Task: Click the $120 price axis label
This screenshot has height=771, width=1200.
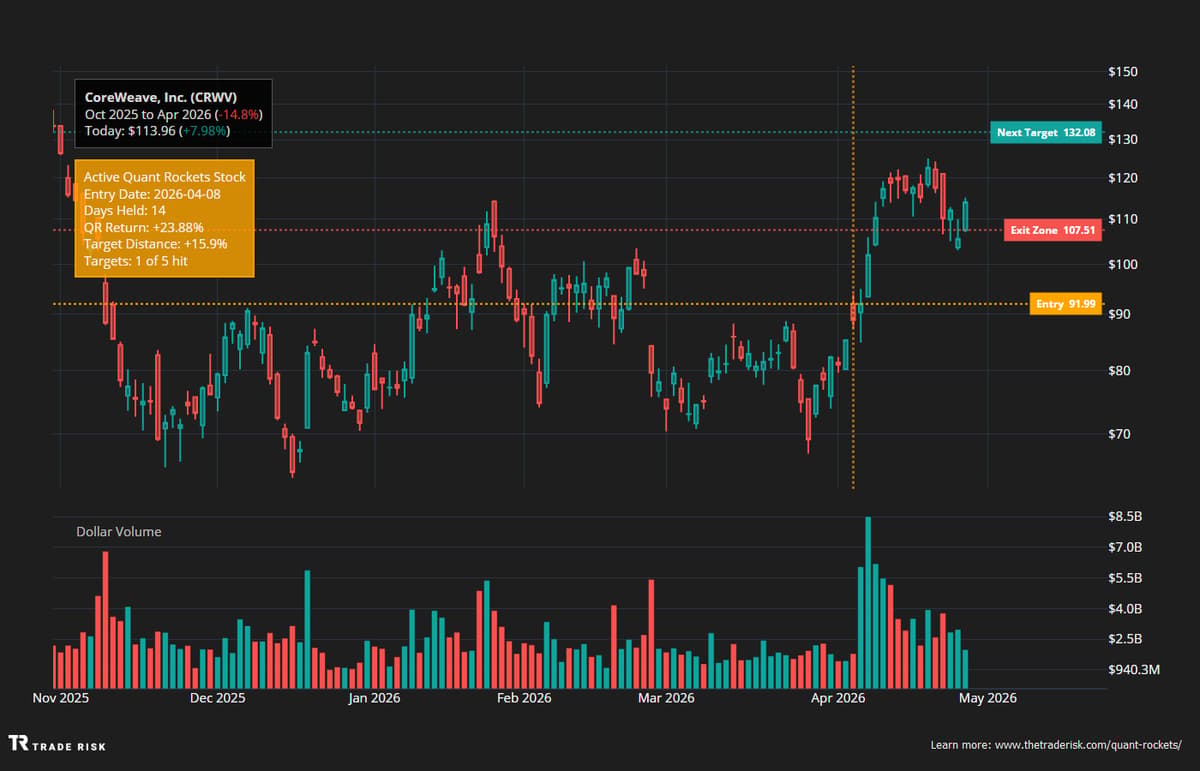Action: (x=1122, y=178)
